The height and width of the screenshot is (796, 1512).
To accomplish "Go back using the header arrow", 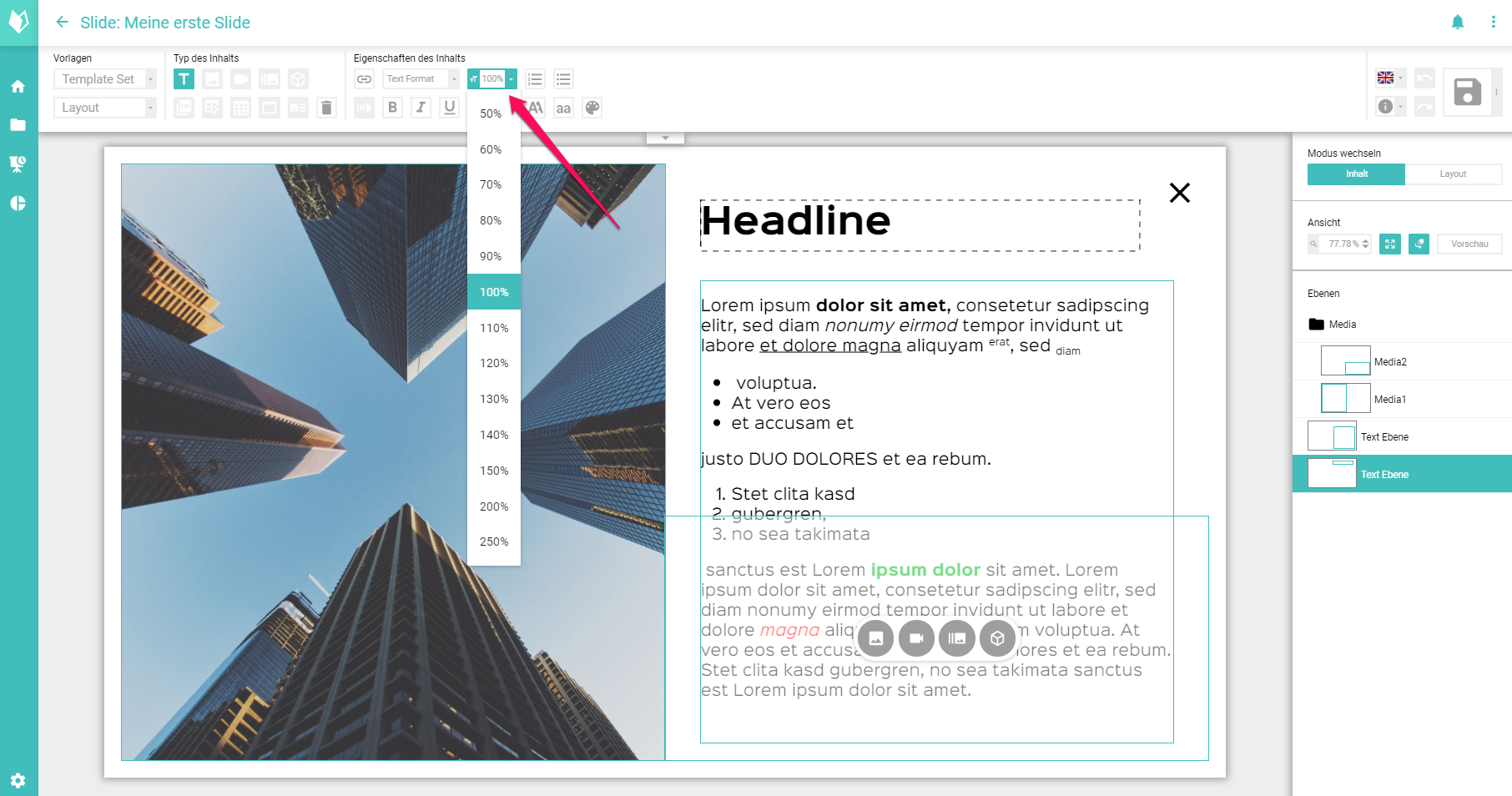I will 62,23.
